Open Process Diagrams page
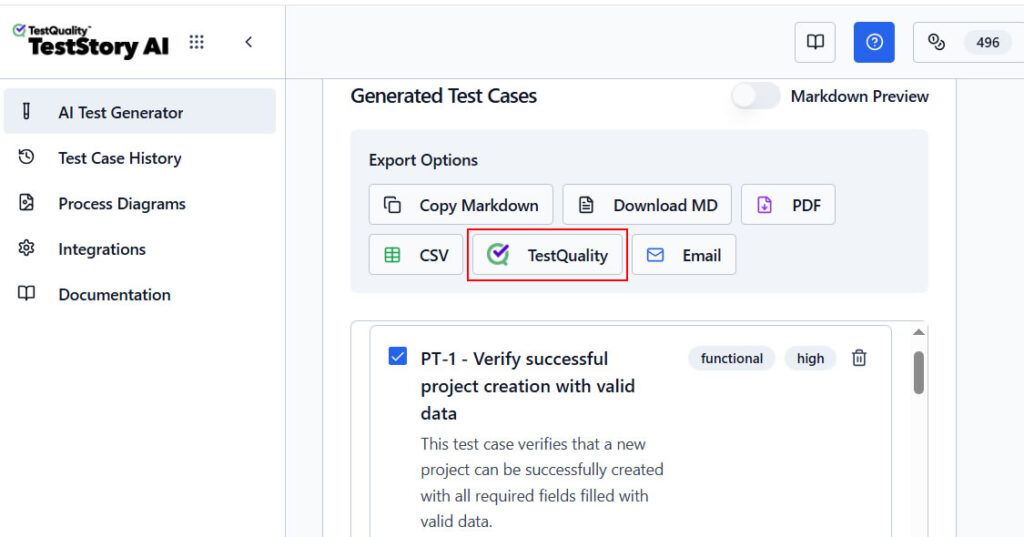Viewport: 1024px width, 537px height. coord(121,203)
